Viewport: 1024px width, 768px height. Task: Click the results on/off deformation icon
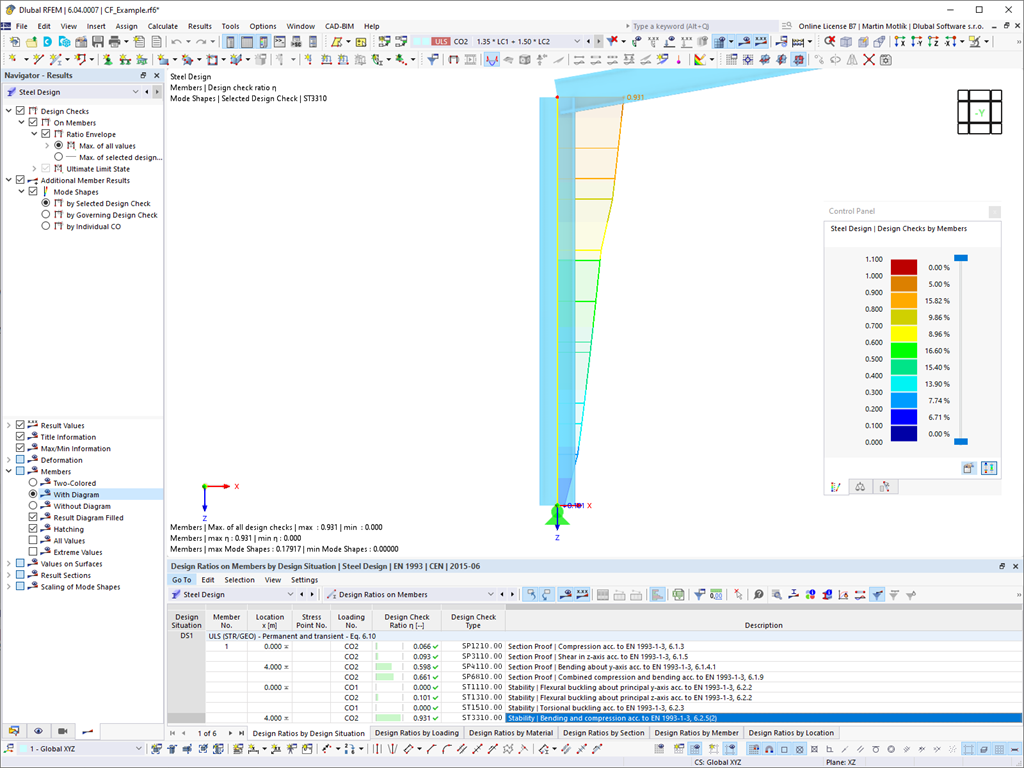tap(492, 60)
